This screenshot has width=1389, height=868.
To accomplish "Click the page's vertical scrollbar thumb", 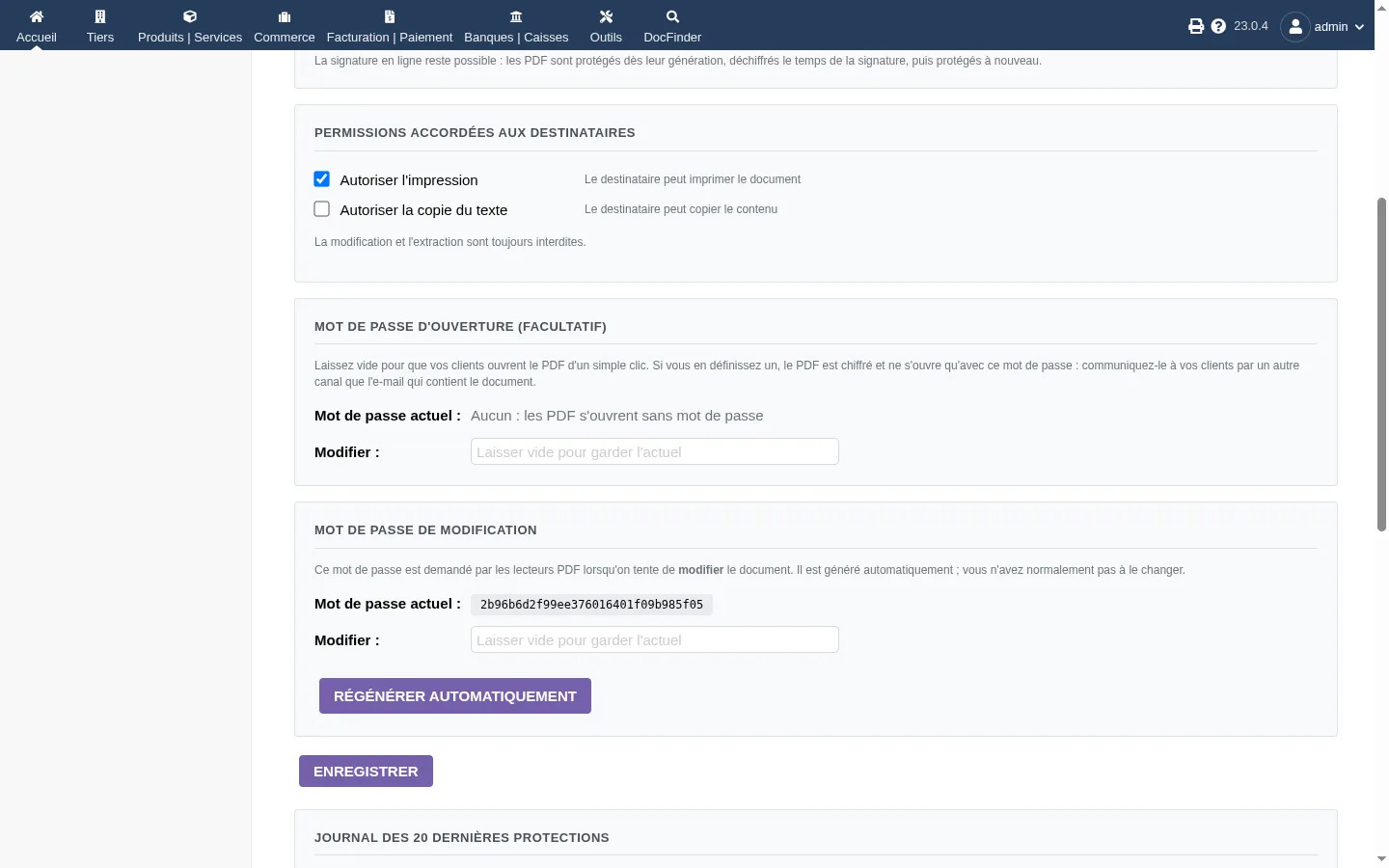I will pyautogui.click(x=1381, y=365).
